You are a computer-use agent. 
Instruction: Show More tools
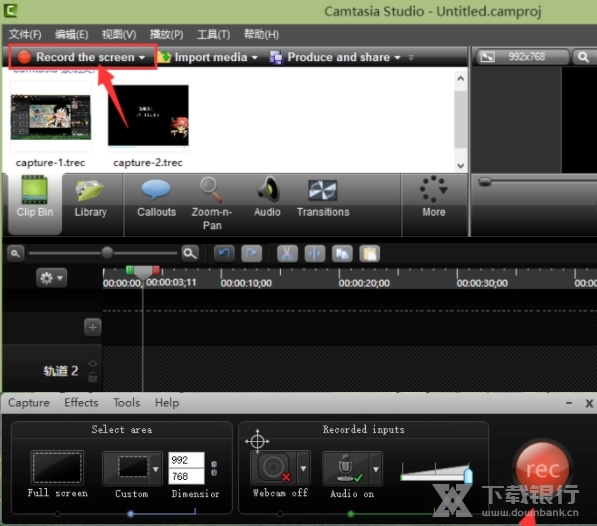pyautogui.click(x=433, y=197)
